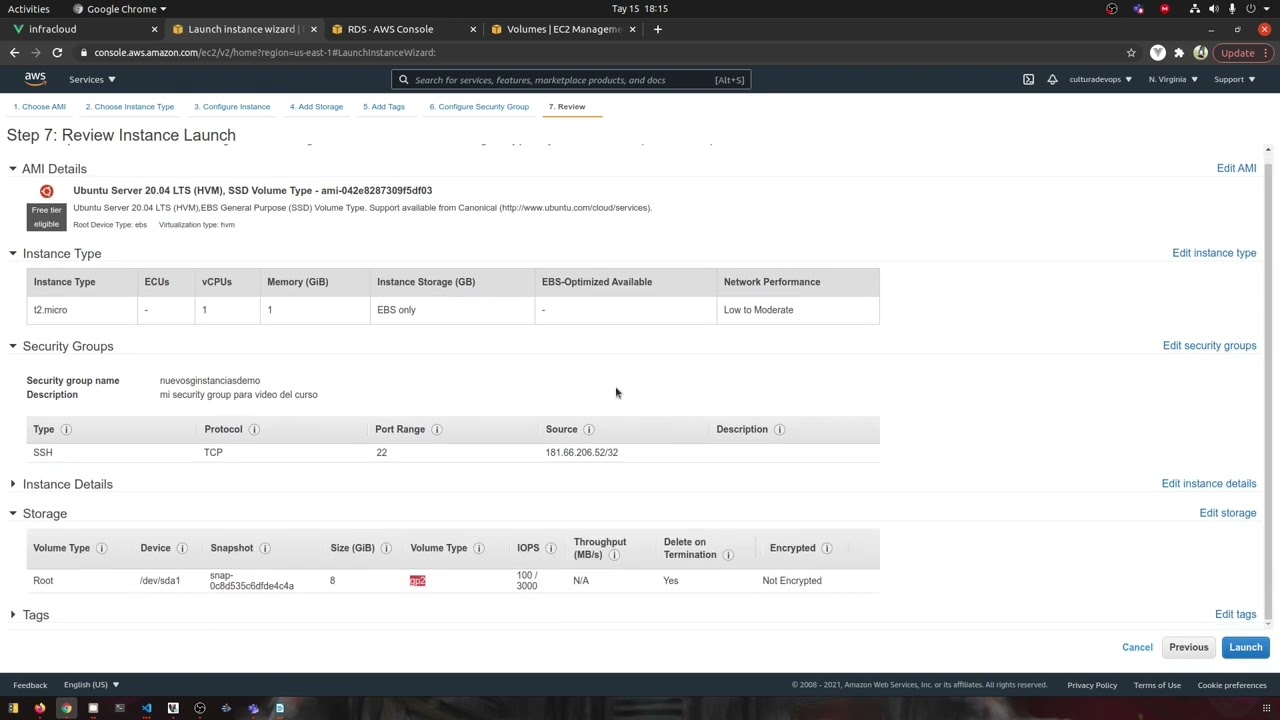1280x720 pixels.
Task: Switch to RDS - AWS Console tab
Action: [403, 29]
